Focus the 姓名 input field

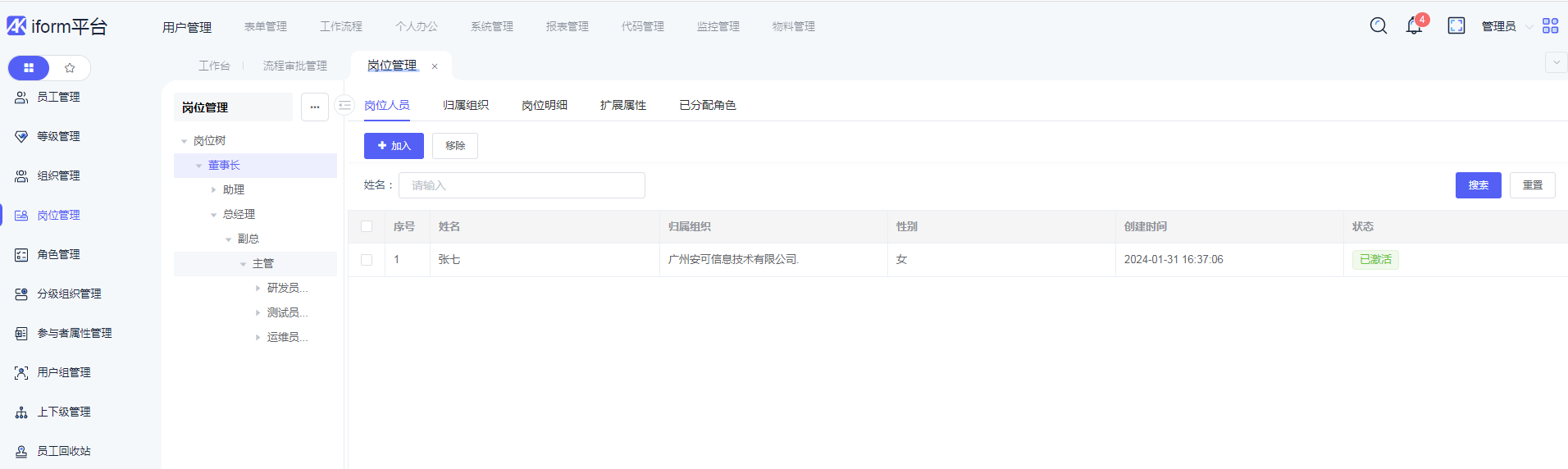click(x=522, y=185)
